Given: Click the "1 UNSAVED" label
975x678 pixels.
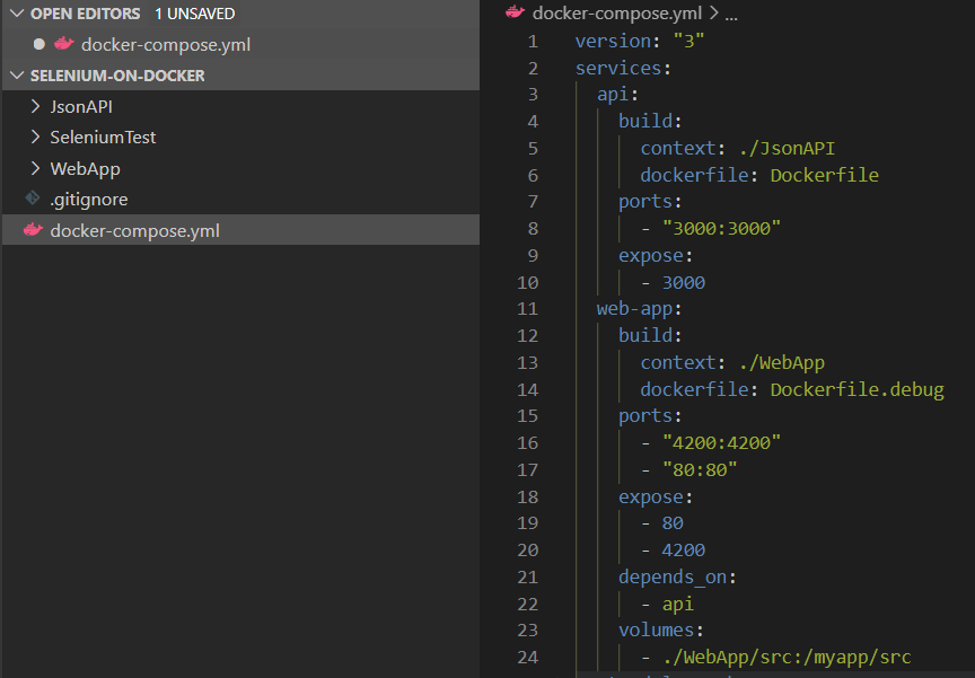Looking at the screenshot, I should tap(194, 14).
